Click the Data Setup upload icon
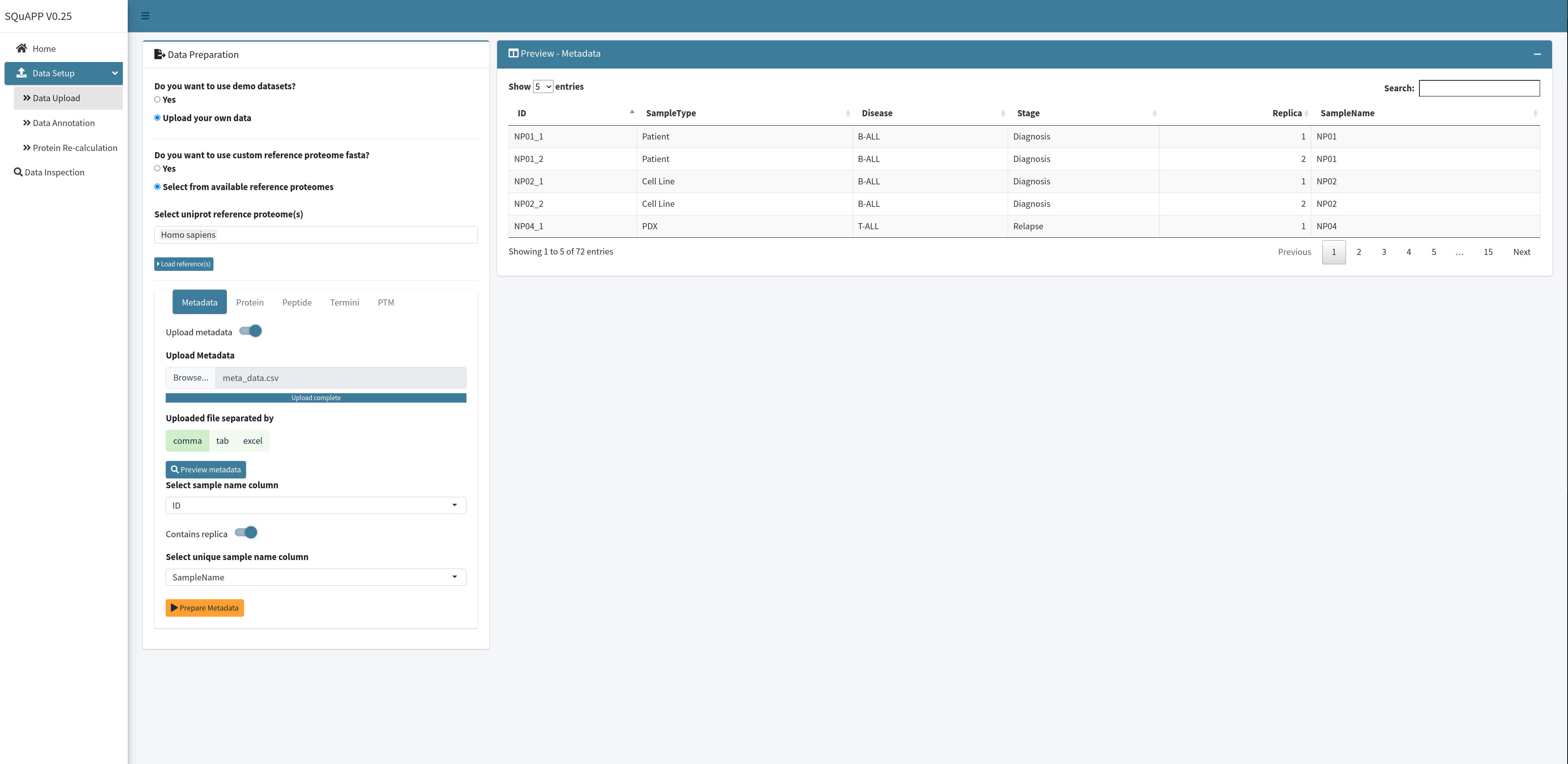Image resolution: width=1568 pixels, height=764 pixels. 22,73
